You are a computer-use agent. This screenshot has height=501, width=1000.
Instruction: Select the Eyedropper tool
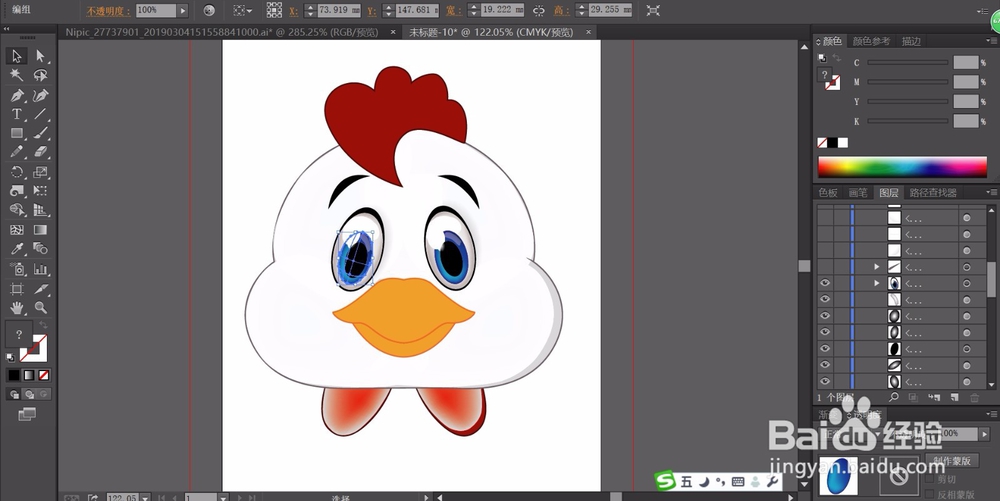(x=17, y=249)
